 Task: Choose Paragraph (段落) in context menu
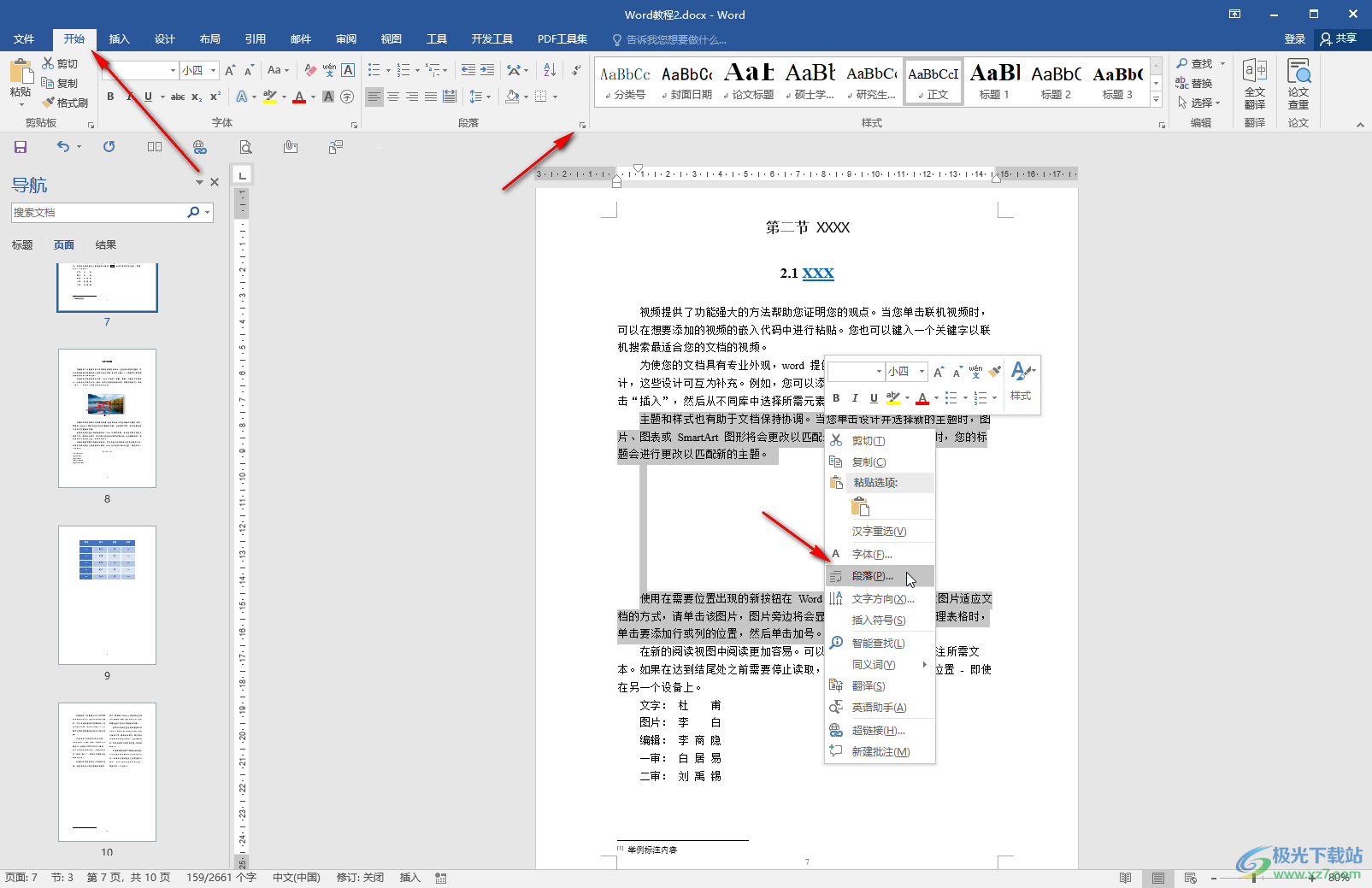pos(880,576)
